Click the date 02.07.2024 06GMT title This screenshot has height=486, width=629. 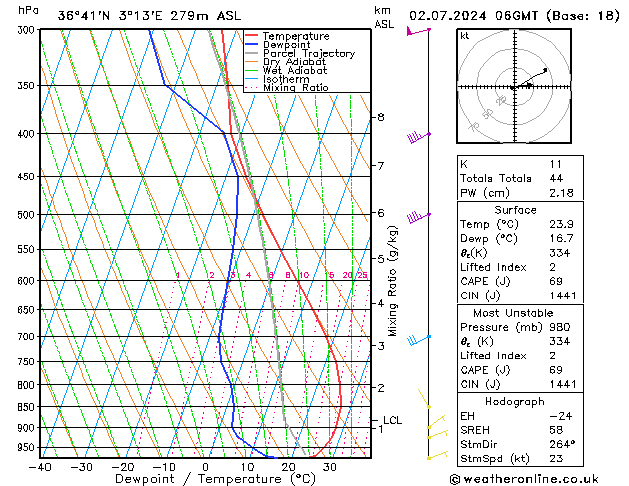coord(511,15)
